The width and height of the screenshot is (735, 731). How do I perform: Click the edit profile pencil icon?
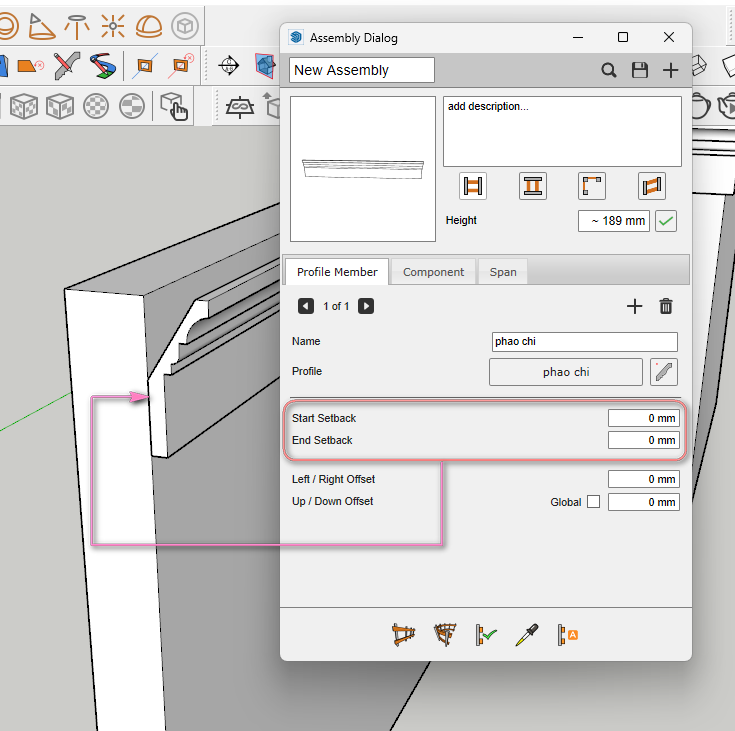[x=664, y=372]
